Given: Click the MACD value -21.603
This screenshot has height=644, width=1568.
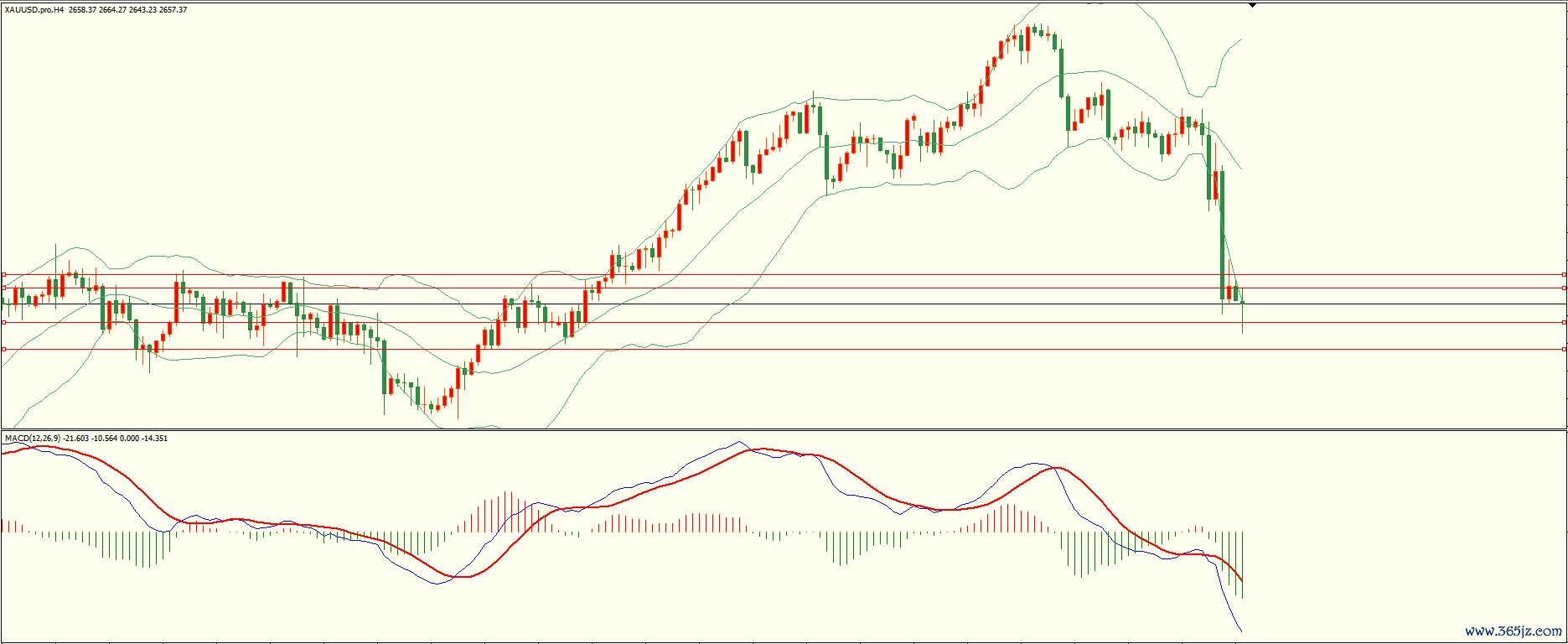Looking at the screenshot, I should (76, 439).
